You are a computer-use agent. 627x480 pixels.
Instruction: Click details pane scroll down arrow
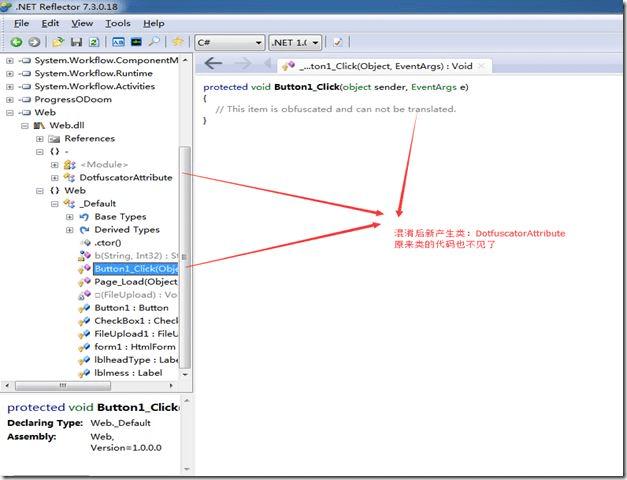186,468
